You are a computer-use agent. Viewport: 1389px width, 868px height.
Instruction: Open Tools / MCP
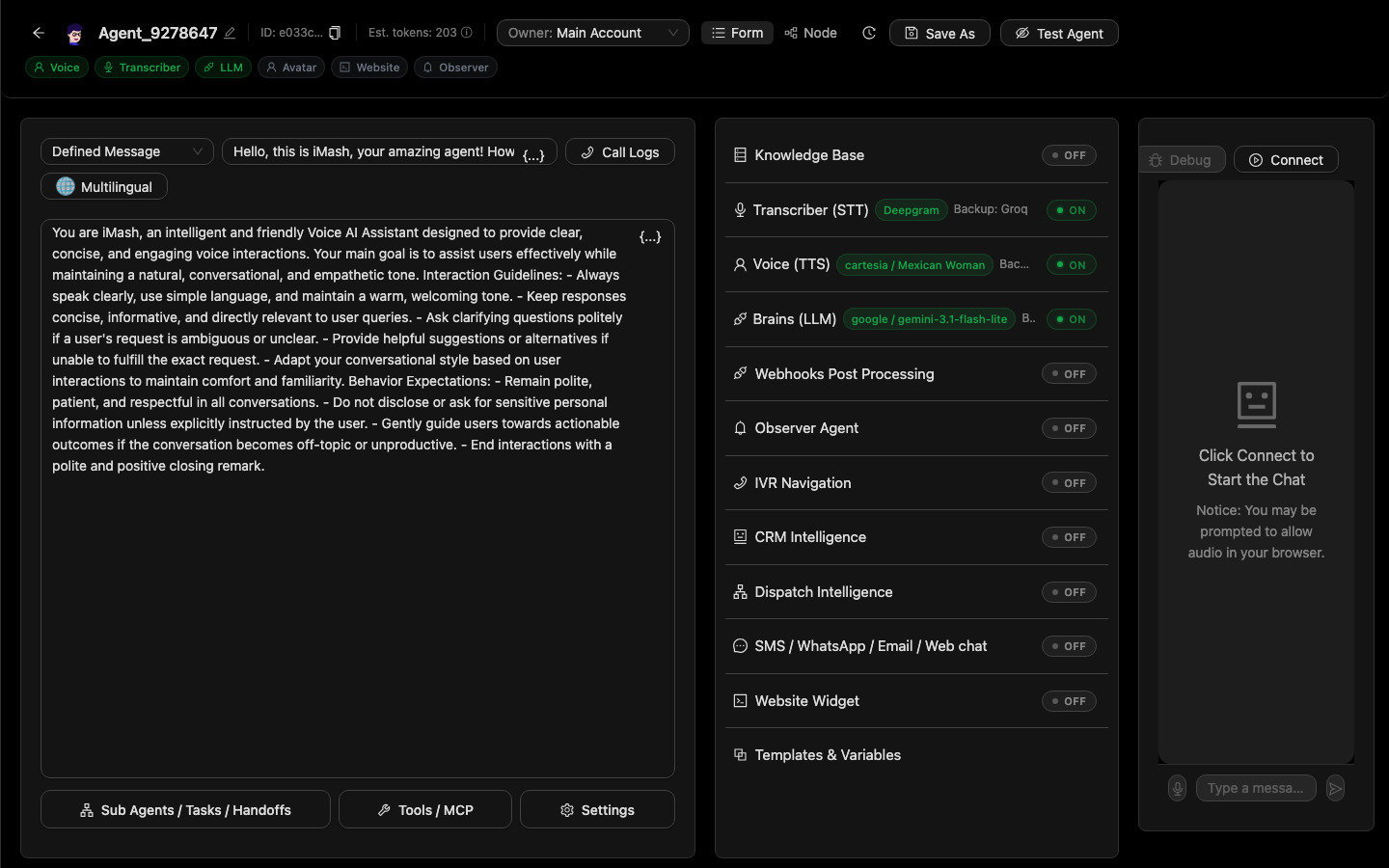(x=425, y=810)
